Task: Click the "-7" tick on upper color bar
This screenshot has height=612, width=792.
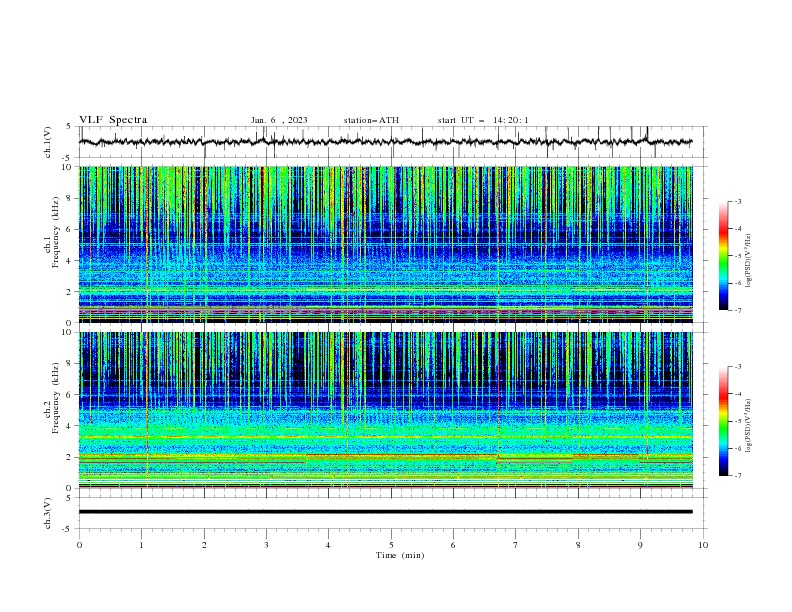Action: click(x=738, y=310)
